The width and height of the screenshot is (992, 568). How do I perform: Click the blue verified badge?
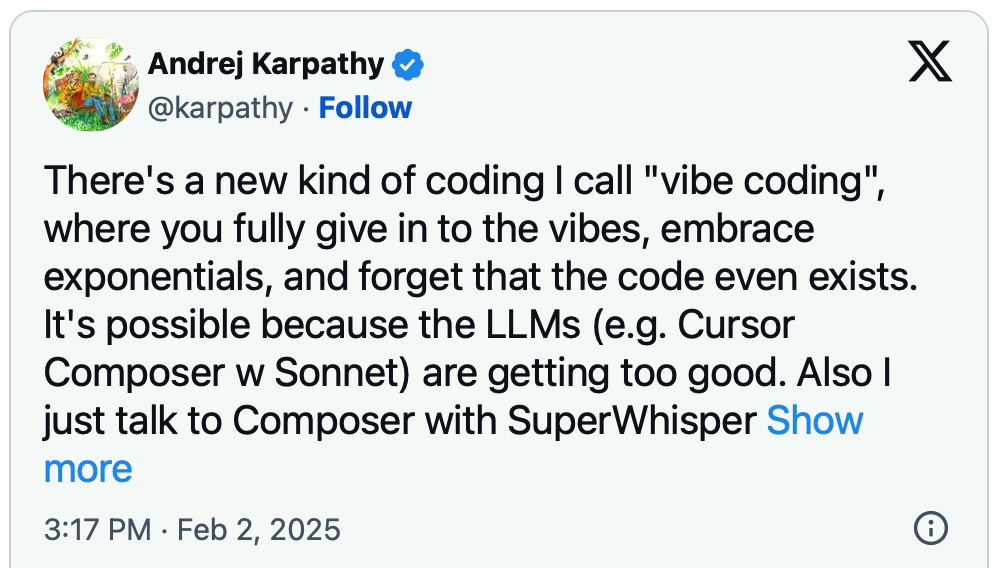pyautogui.click(x=408, y=65)
